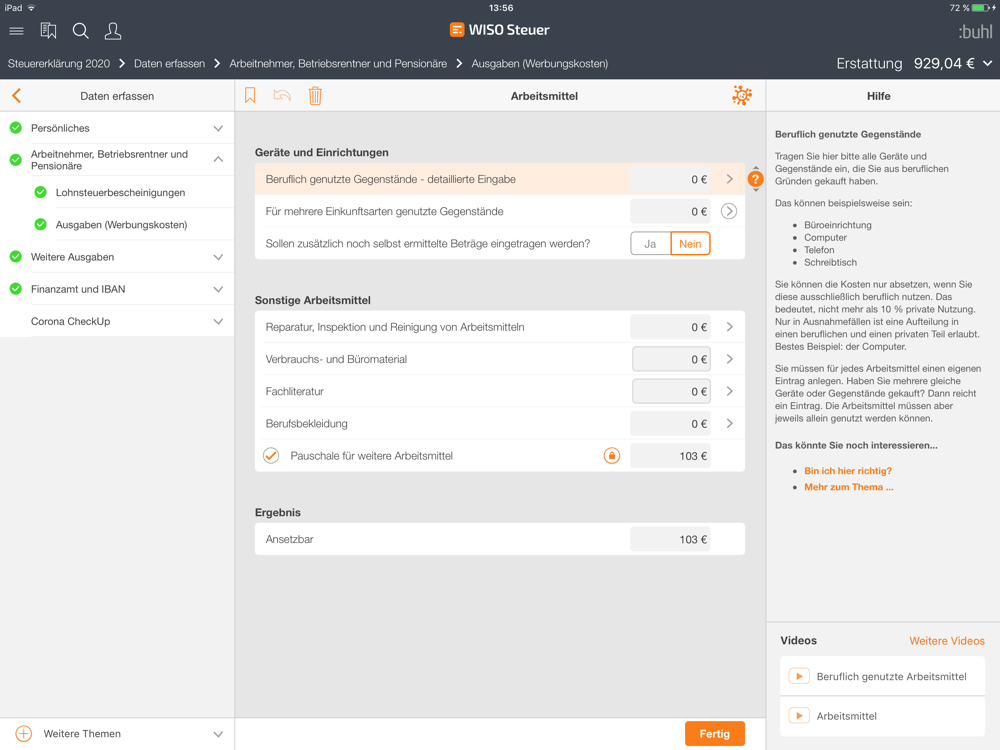
Task: Open the Mehr zum Thema link
Action: pyautogui.click(x=848, y=487)
